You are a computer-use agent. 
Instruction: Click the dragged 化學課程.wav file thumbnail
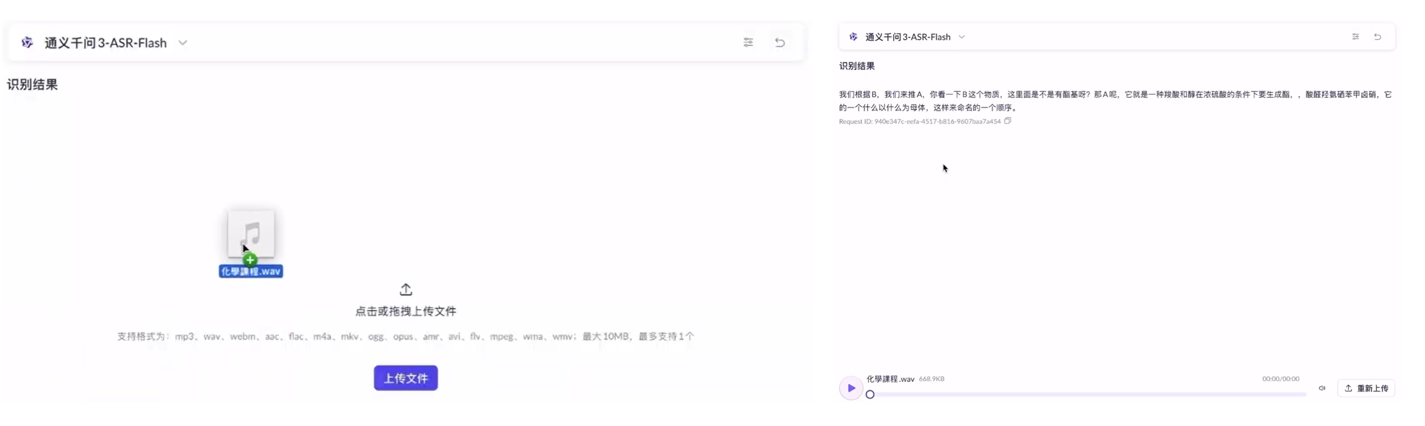coord(251,235)
